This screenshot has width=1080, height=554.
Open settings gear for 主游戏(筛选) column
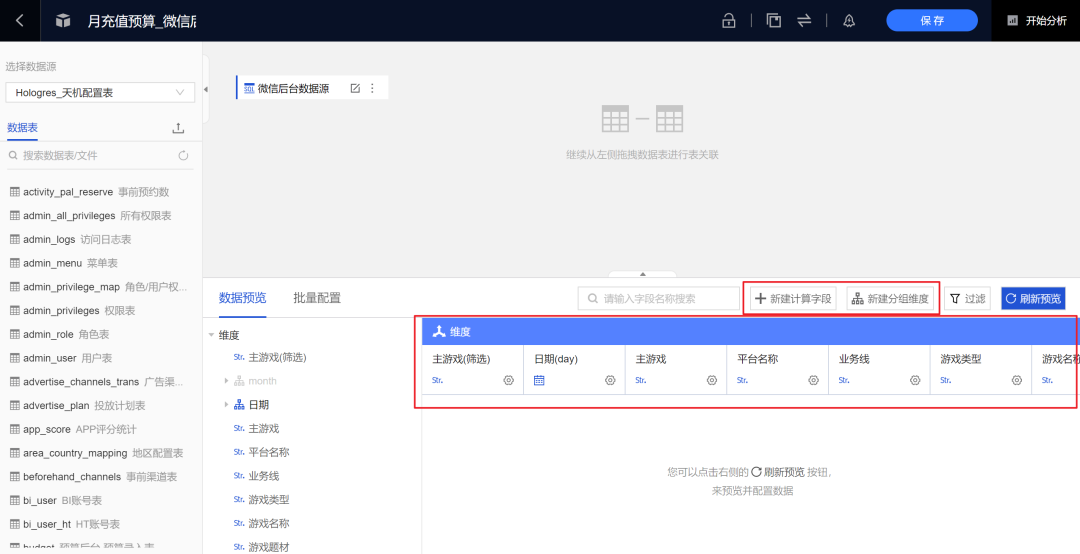point(509,380)
